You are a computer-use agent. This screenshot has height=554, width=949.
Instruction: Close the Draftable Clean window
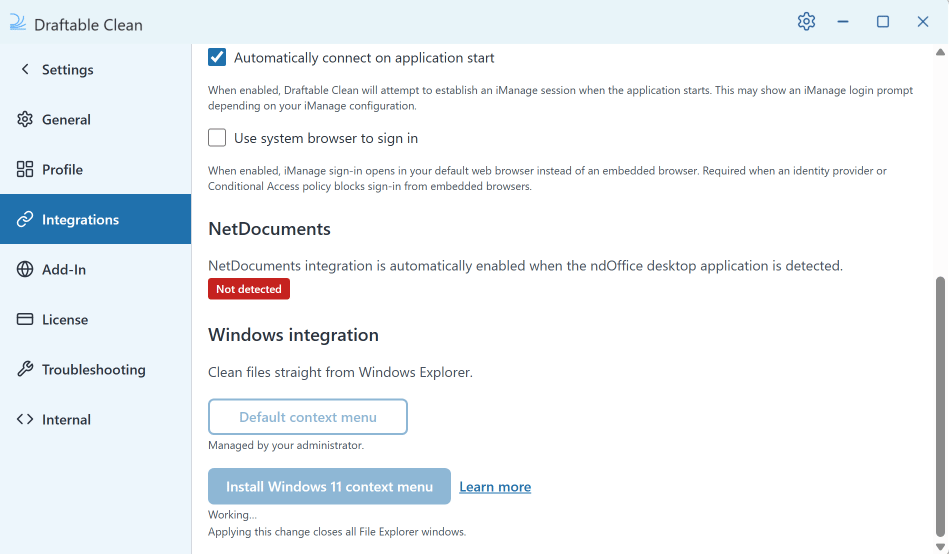pos(923,22)
